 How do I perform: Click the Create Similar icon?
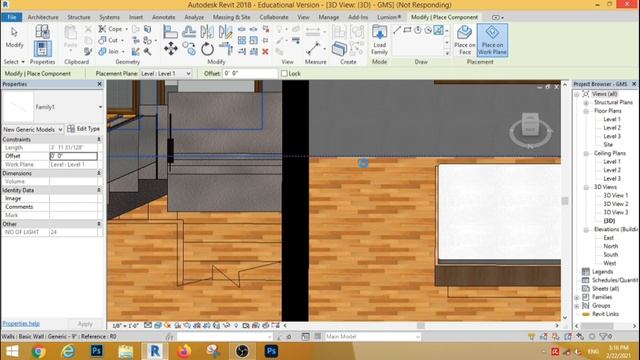tap(339, 49)
